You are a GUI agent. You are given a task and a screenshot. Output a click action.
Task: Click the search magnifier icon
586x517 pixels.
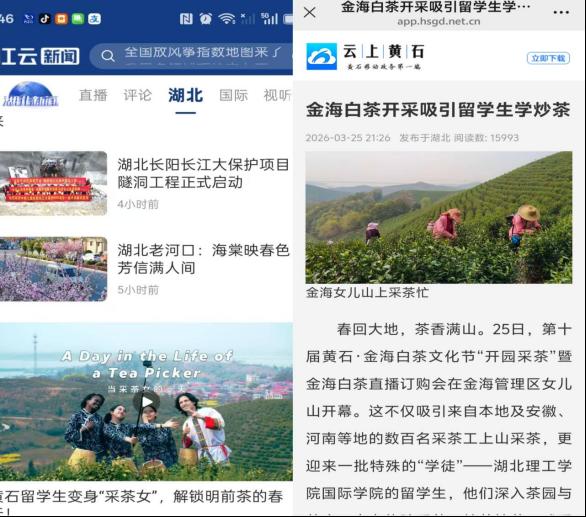coord(108,56)
